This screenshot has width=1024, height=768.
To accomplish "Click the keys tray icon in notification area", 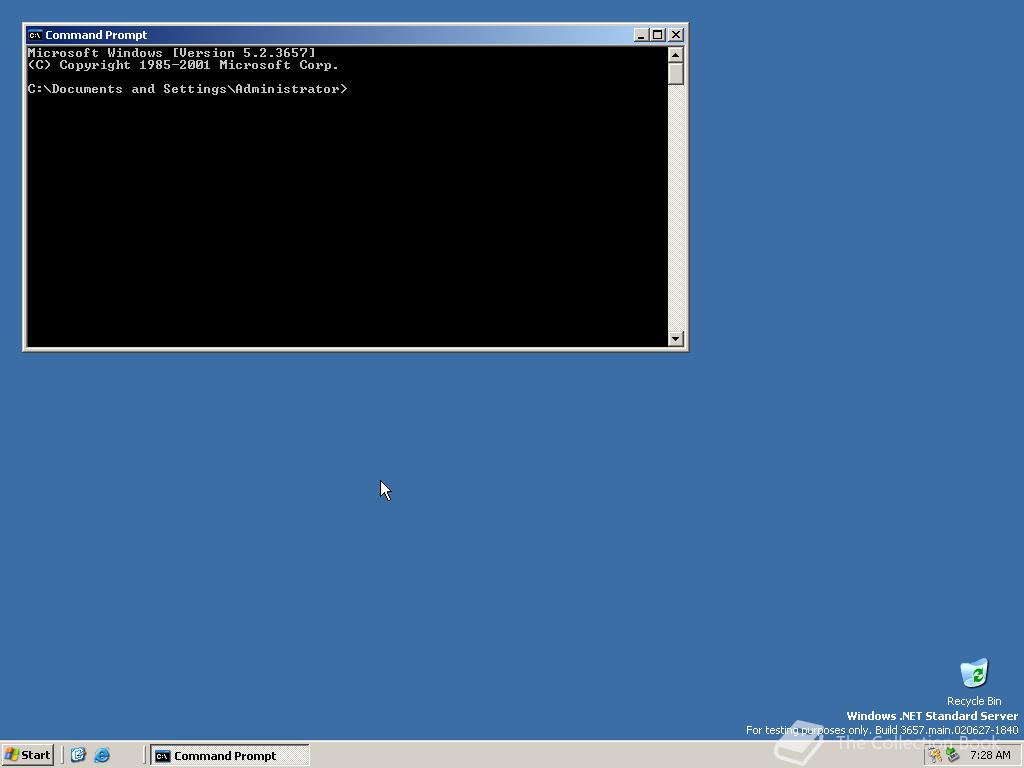I will tap(935, 756).
